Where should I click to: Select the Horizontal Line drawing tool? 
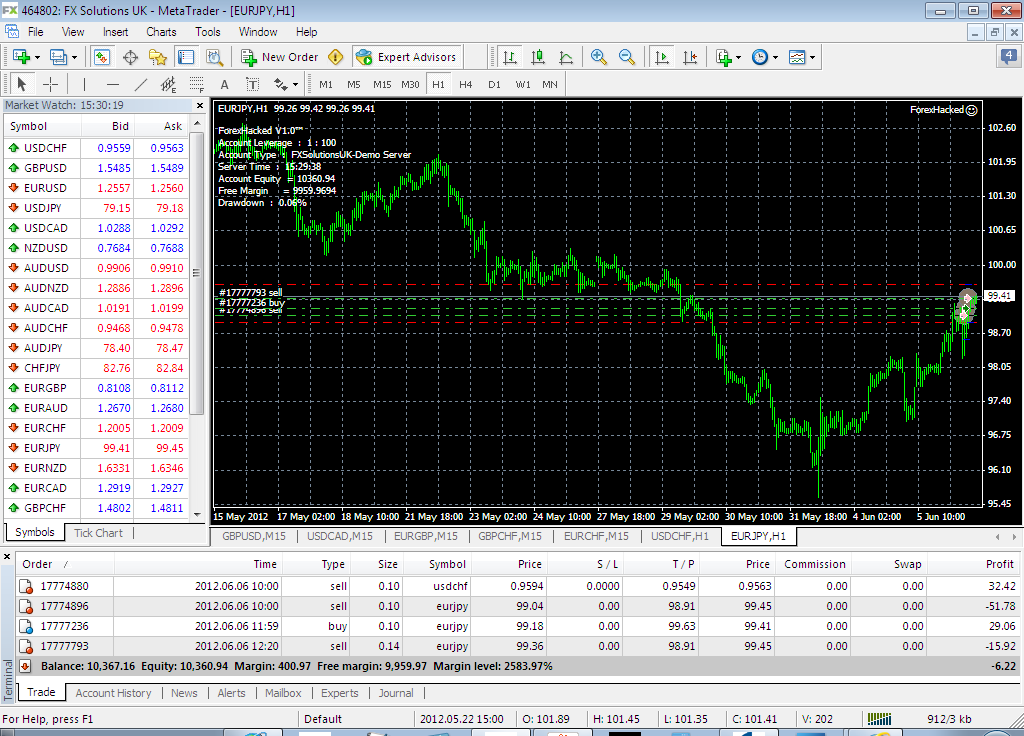(x=112, y=84)
